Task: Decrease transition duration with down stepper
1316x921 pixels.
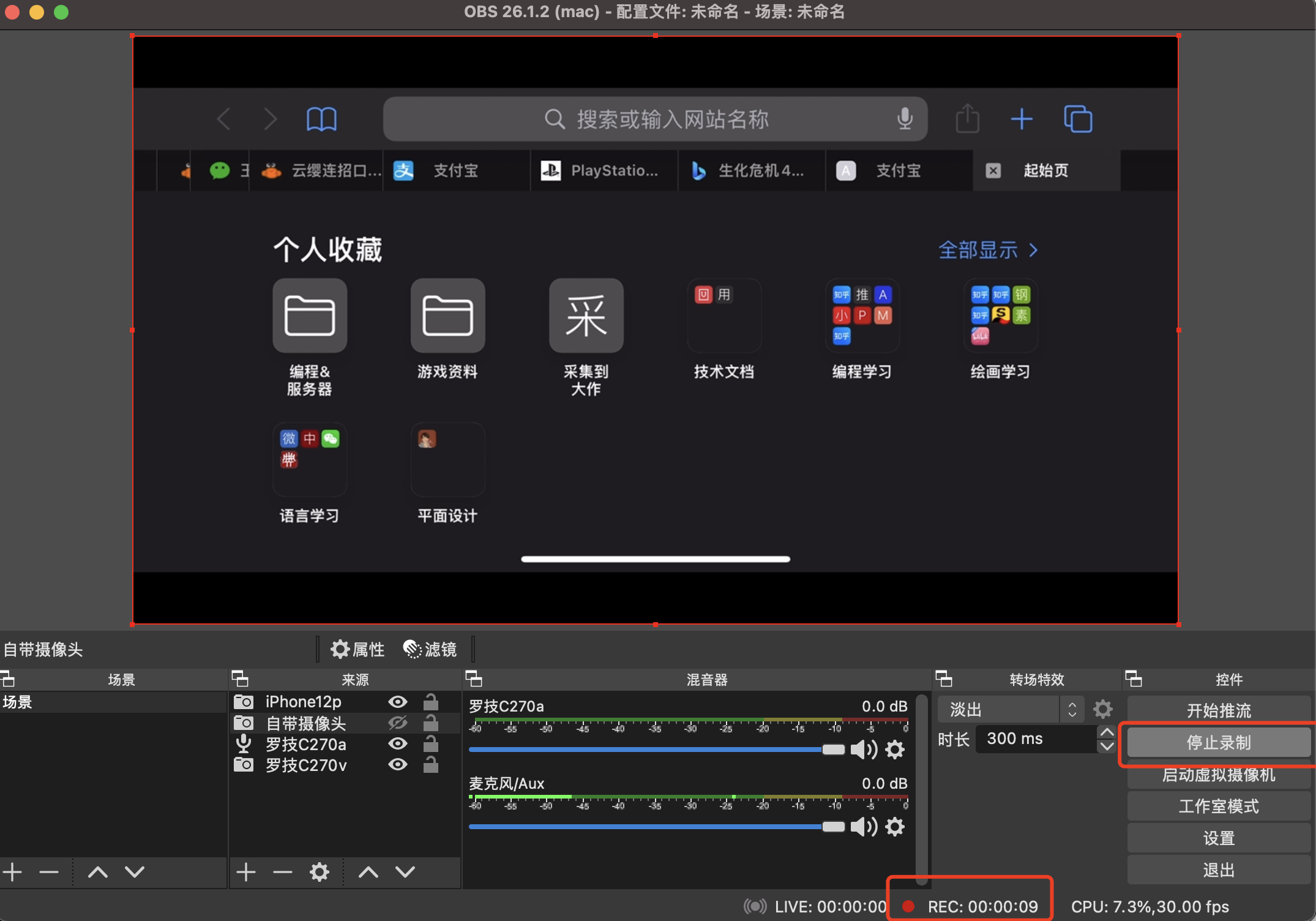Action: (1107, 746)
